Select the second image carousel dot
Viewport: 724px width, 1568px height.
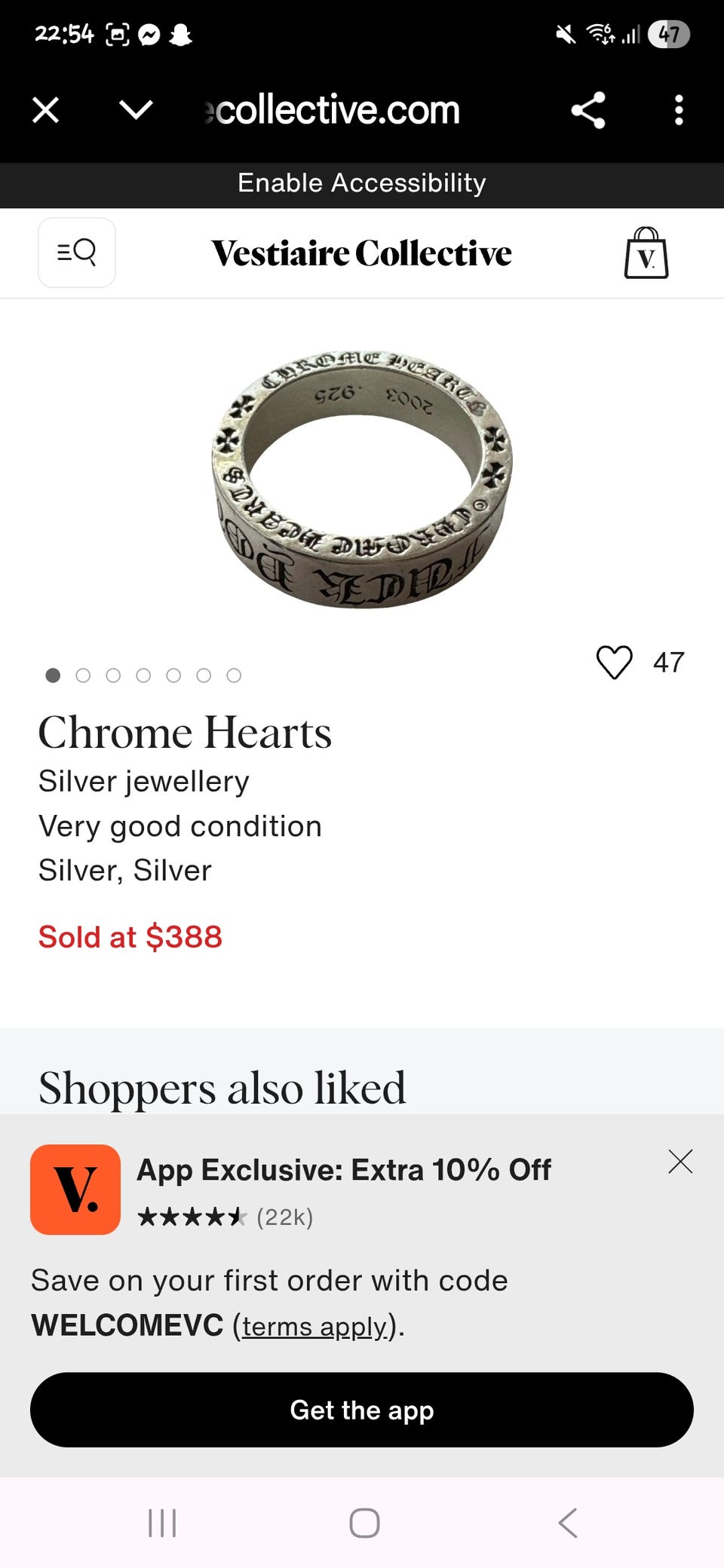pos(83,675)
